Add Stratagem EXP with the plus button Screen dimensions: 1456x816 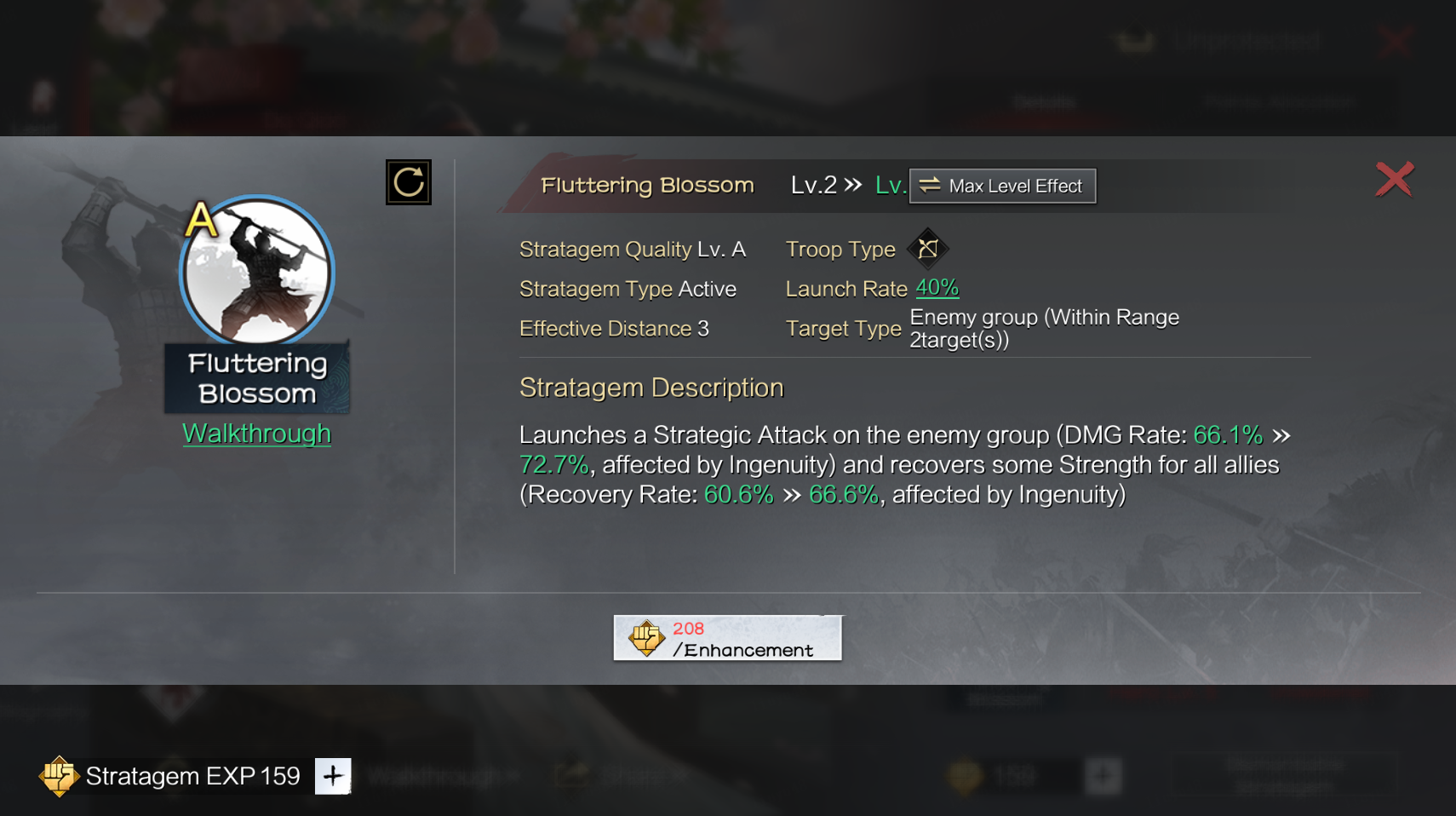(333, 776)
